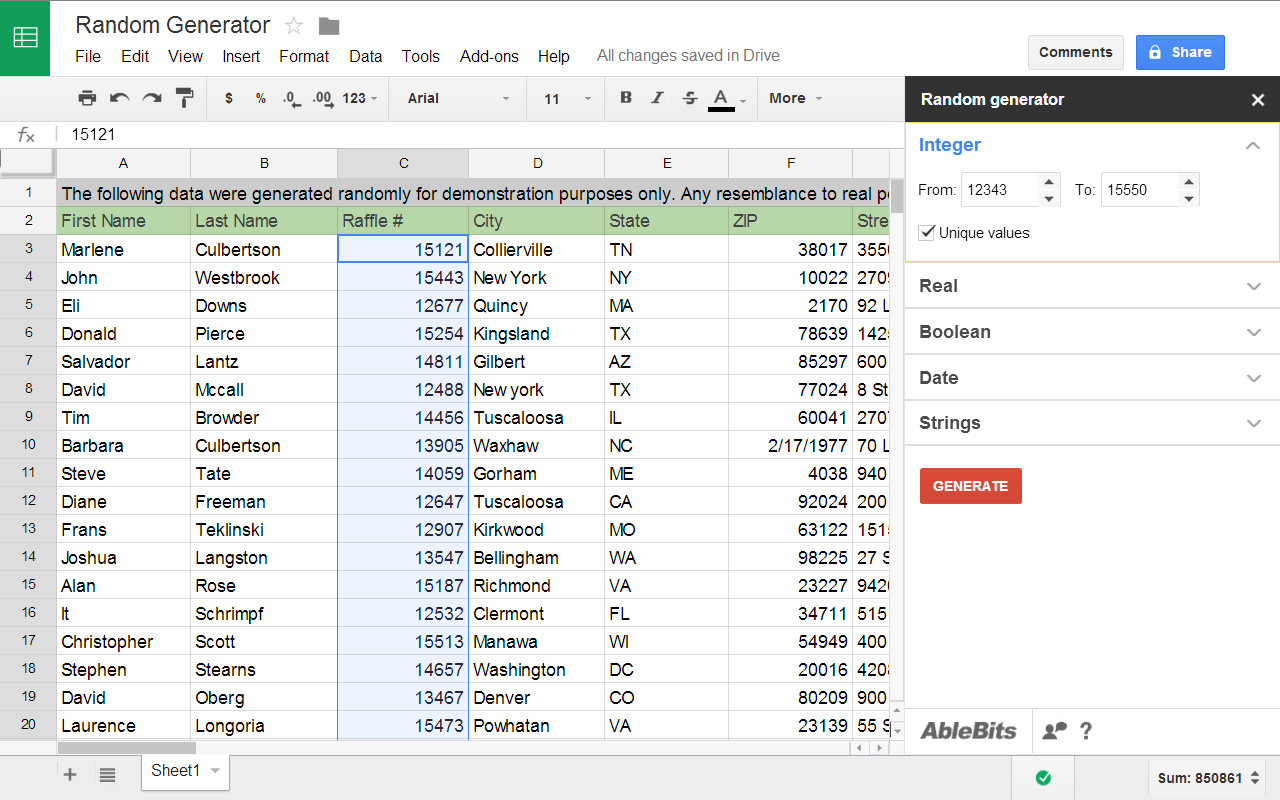Toggle Italic formatting in the toolbar

pyautogui.click(x=657, y=98)
